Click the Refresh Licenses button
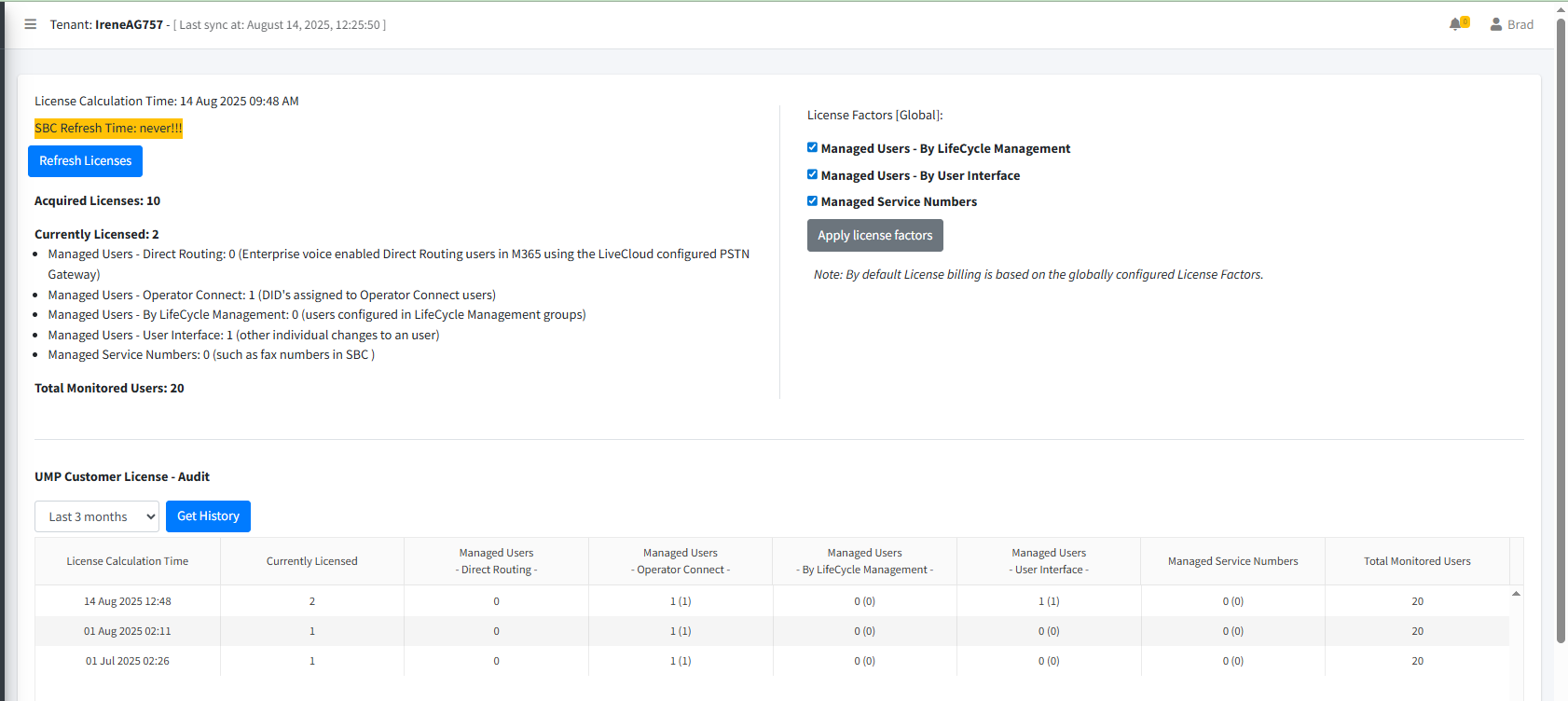 pyautogui.click(x=85, y=161)
